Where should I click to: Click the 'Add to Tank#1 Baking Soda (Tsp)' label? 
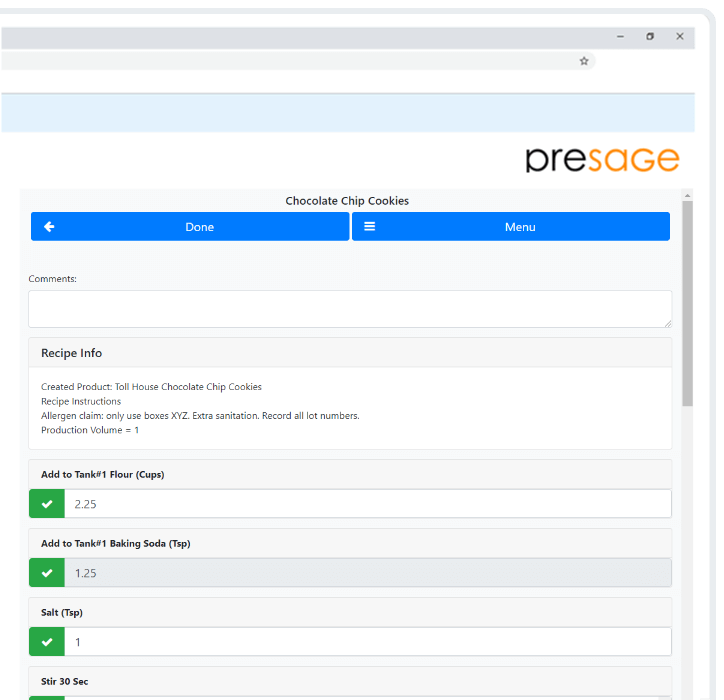(115, 543)
